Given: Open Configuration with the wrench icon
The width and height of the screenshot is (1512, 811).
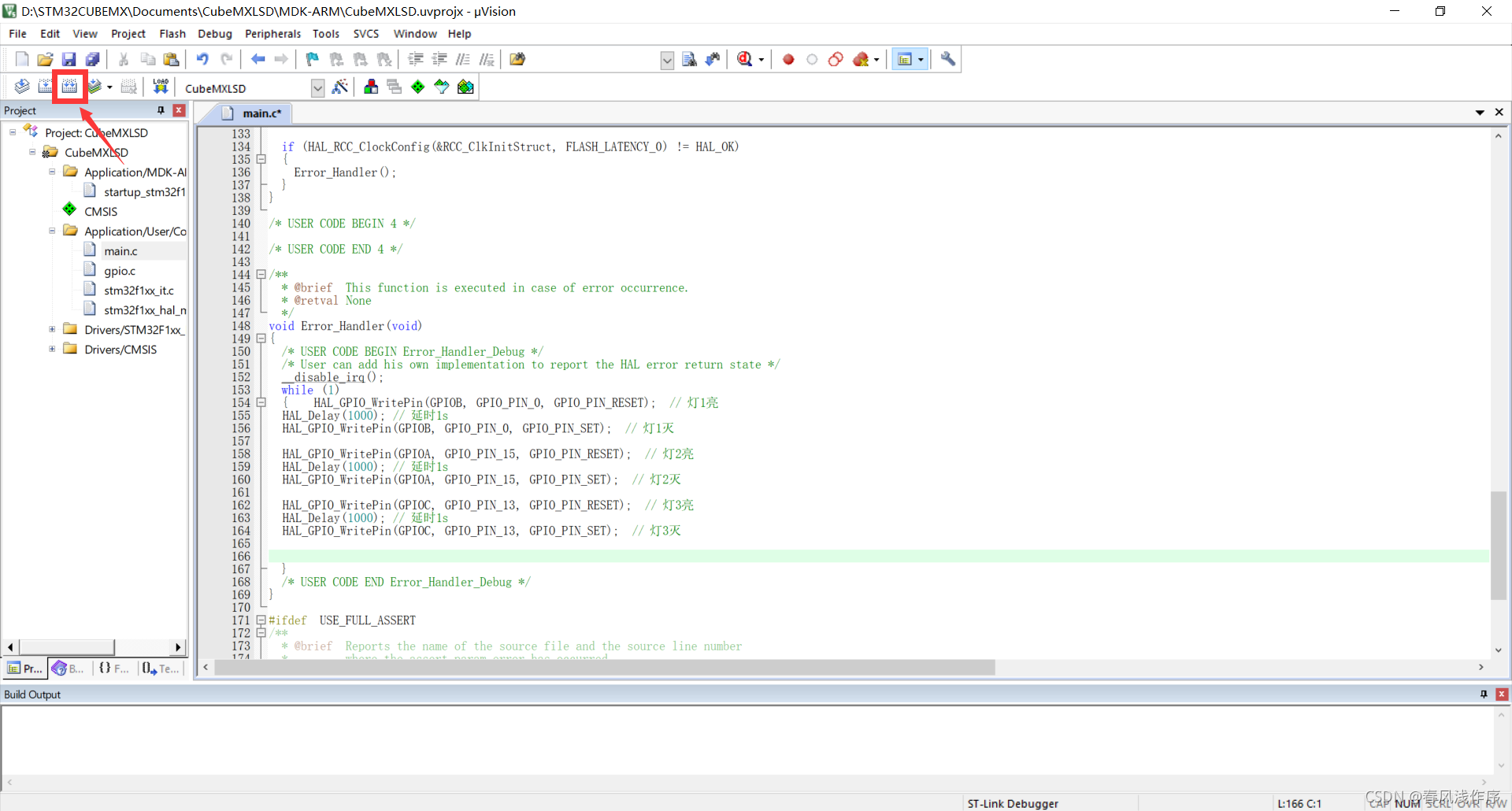Looking at the screenshot, I should [948, 59].
